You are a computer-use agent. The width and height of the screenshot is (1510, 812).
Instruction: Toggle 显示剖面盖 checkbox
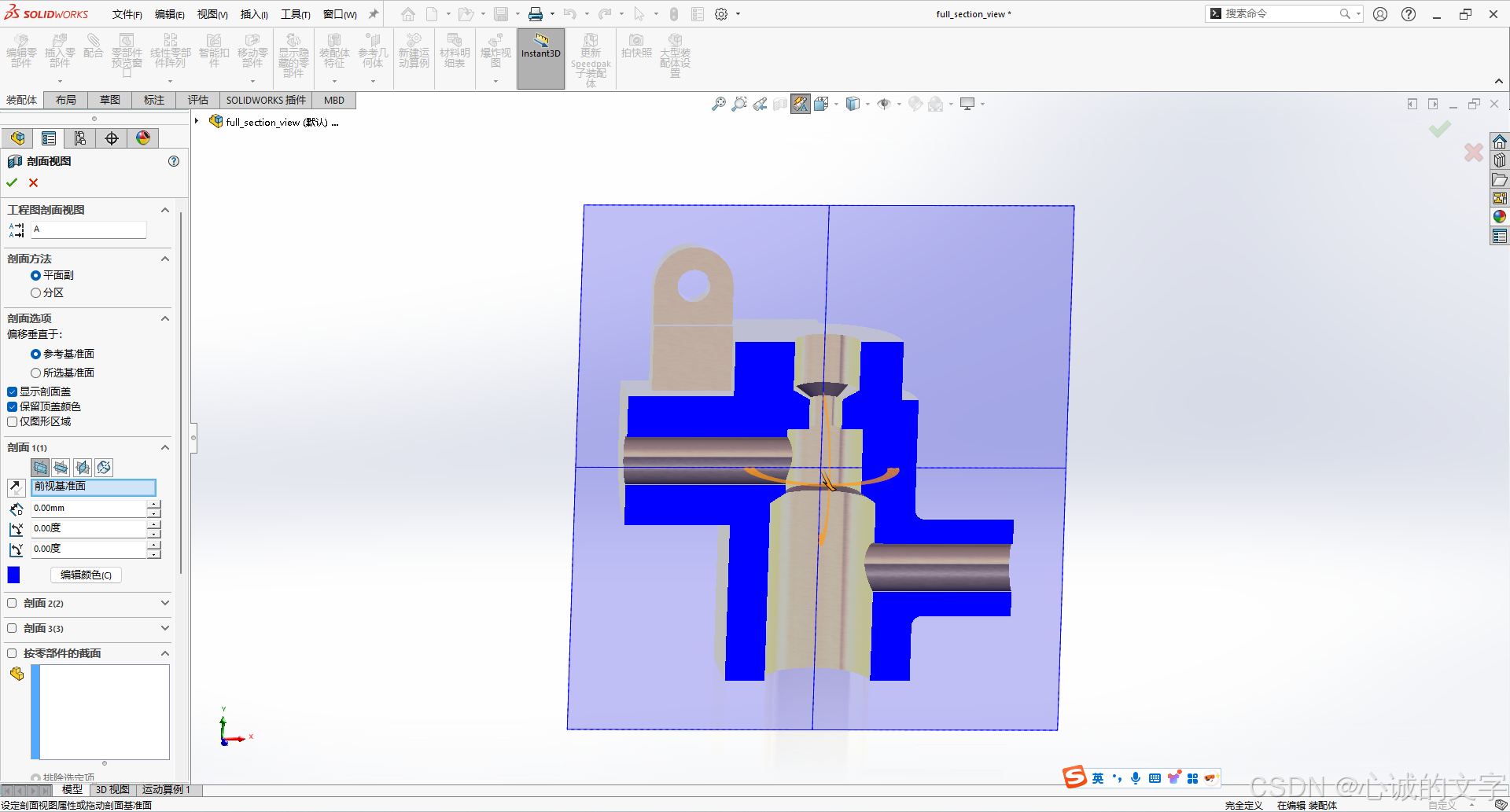click(x=12, y=392)
